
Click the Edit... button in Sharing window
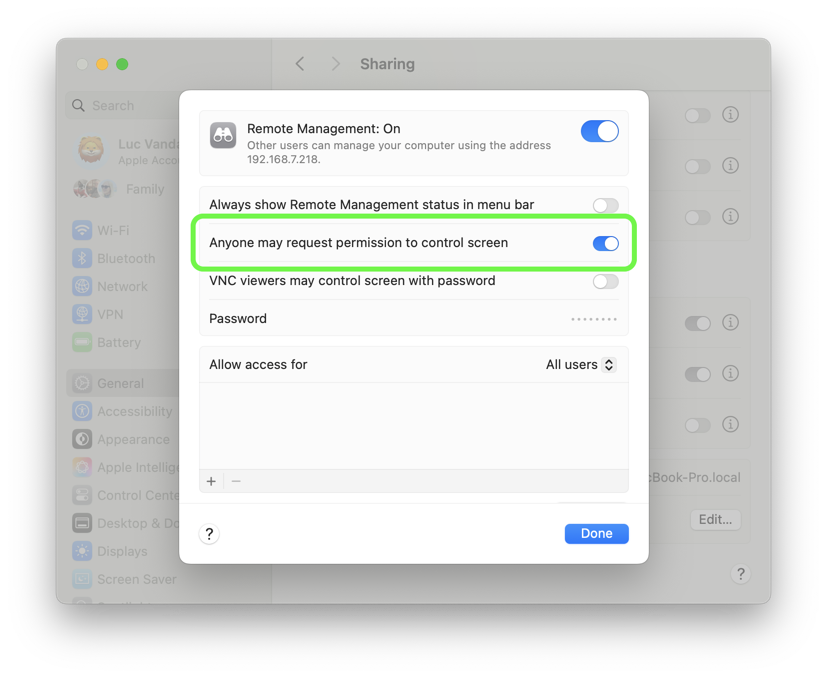pyautogui.click(x=715, y=520)
